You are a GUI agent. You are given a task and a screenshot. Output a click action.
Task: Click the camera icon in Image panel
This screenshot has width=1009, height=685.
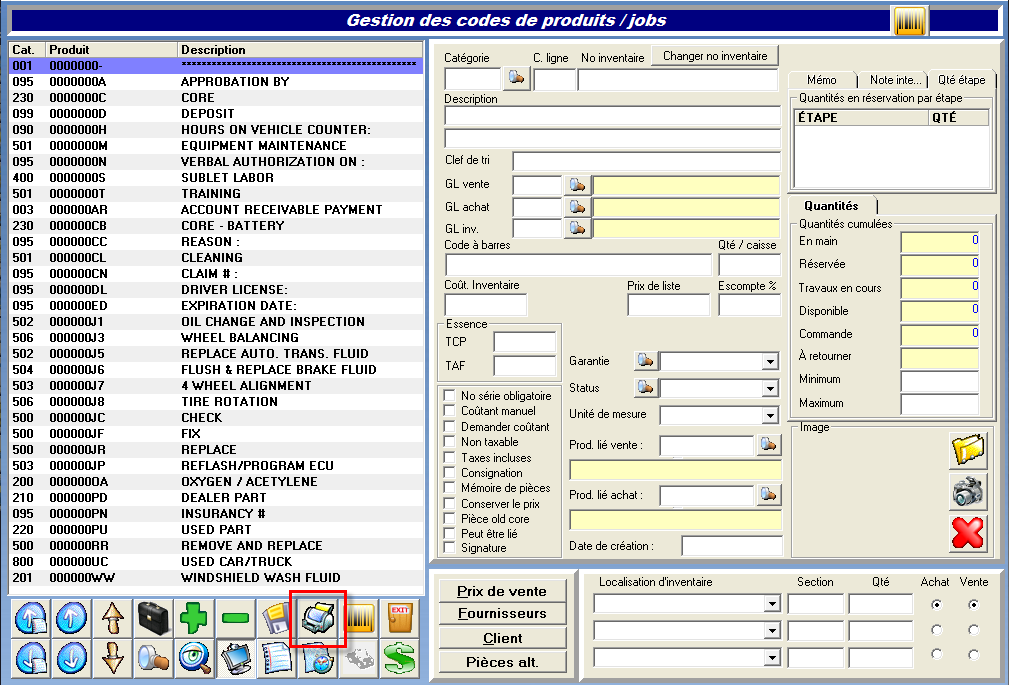pyautogui.click(x=968, y=492)
